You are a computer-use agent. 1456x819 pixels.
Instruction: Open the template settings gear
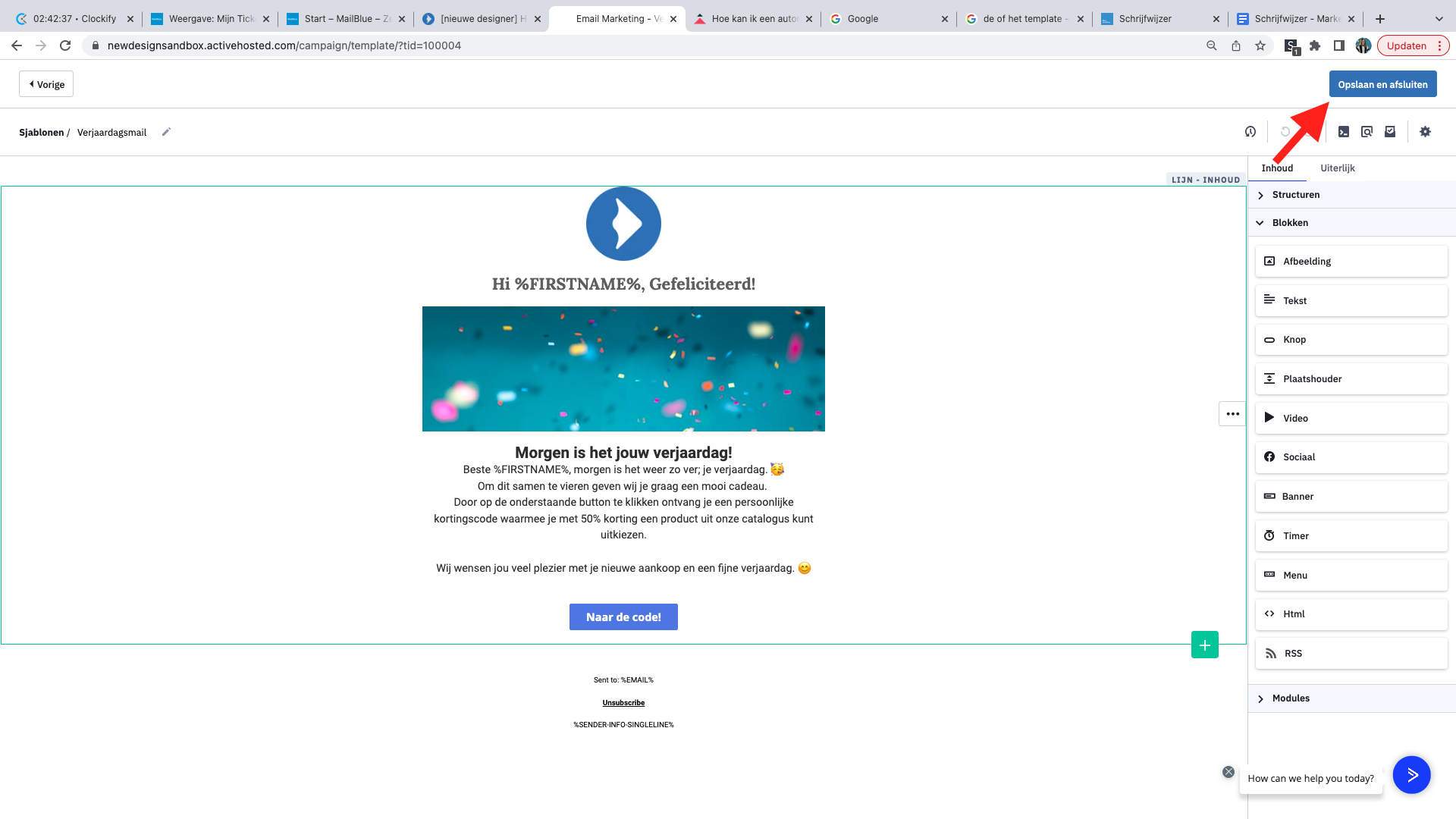tap(1426, 132)
